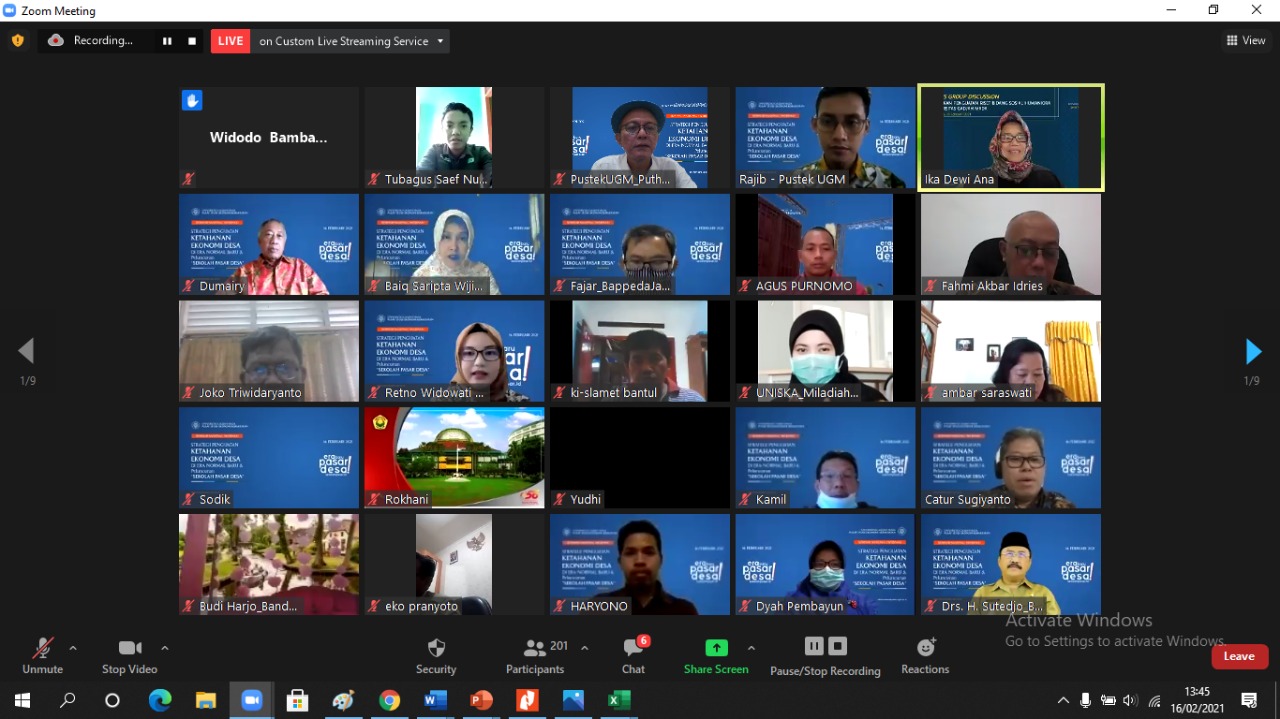Open the Participants panel

pyautogui.click(x=535, y=656)
